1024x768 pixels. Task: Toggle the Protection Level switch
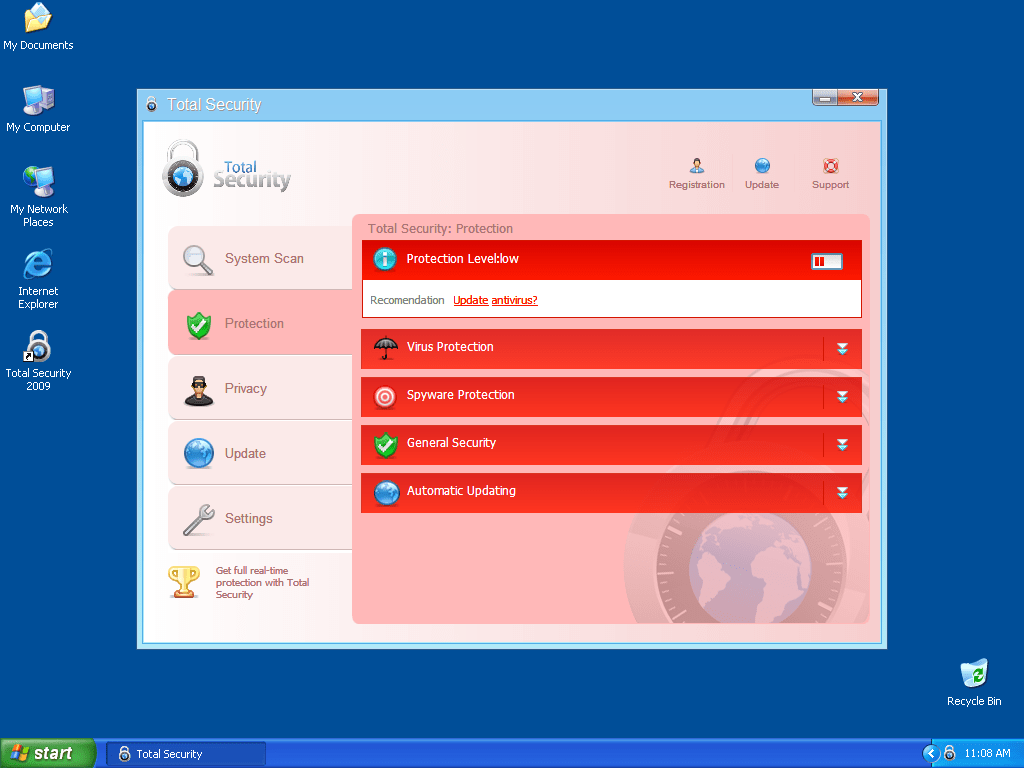point(827,261)
